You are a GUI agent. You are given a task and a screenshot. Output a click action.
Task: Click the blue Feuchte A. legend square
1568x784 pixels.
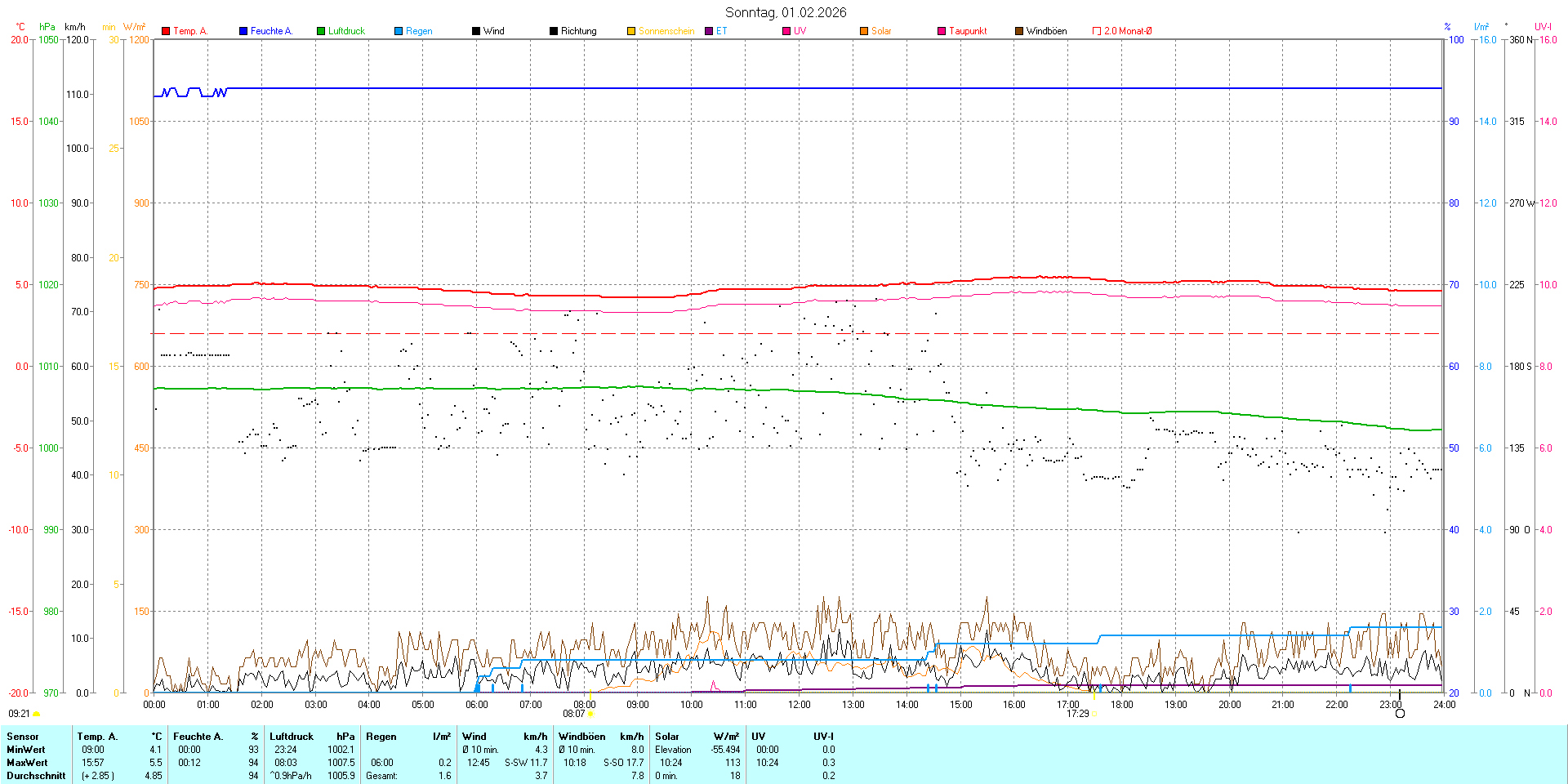243,31
